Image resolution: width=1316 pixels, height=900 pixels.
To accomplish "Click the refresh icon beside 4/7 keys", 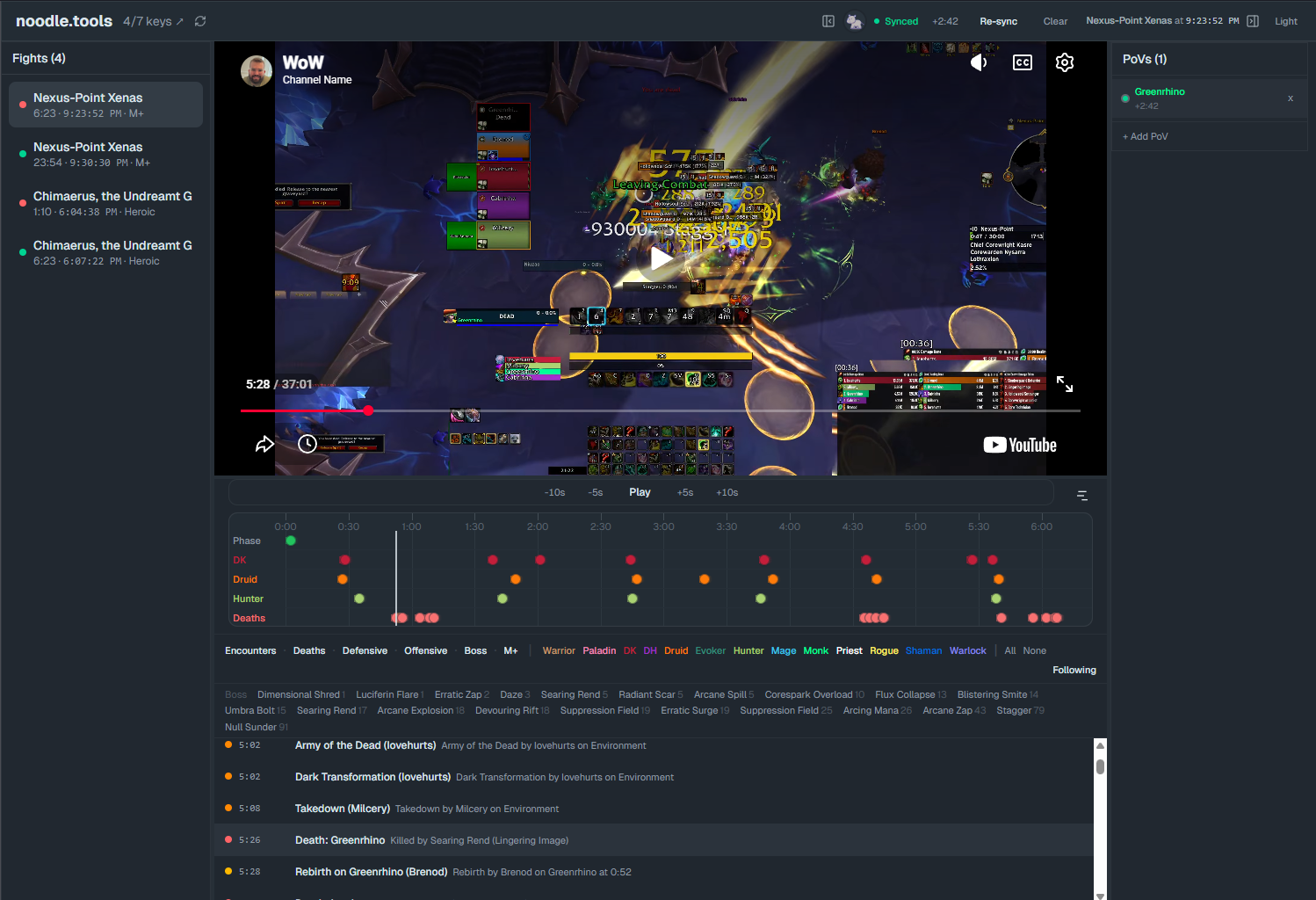I will [x=200, y=20].
